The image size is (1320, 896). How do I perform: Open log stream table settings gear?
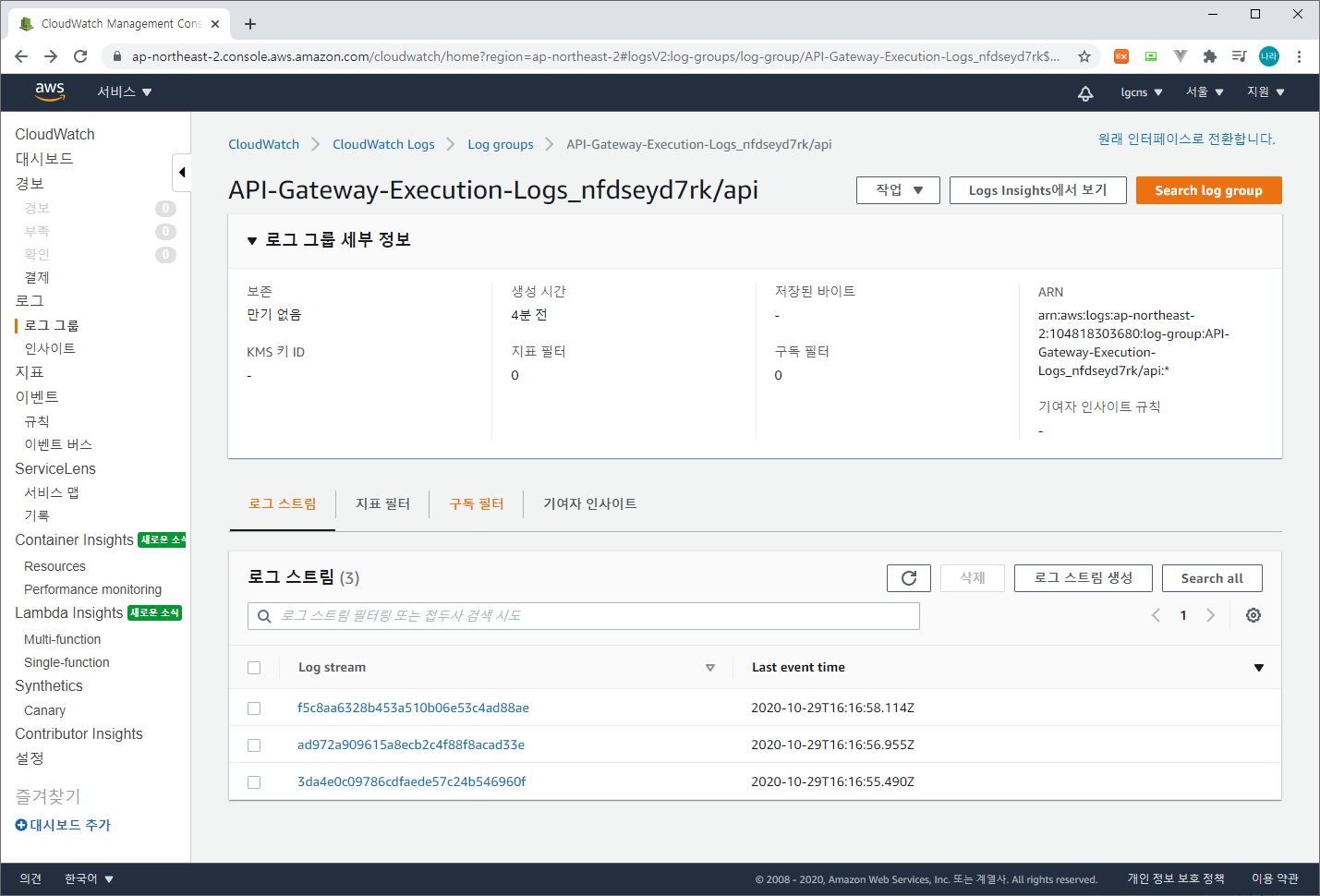point(1253,615)
